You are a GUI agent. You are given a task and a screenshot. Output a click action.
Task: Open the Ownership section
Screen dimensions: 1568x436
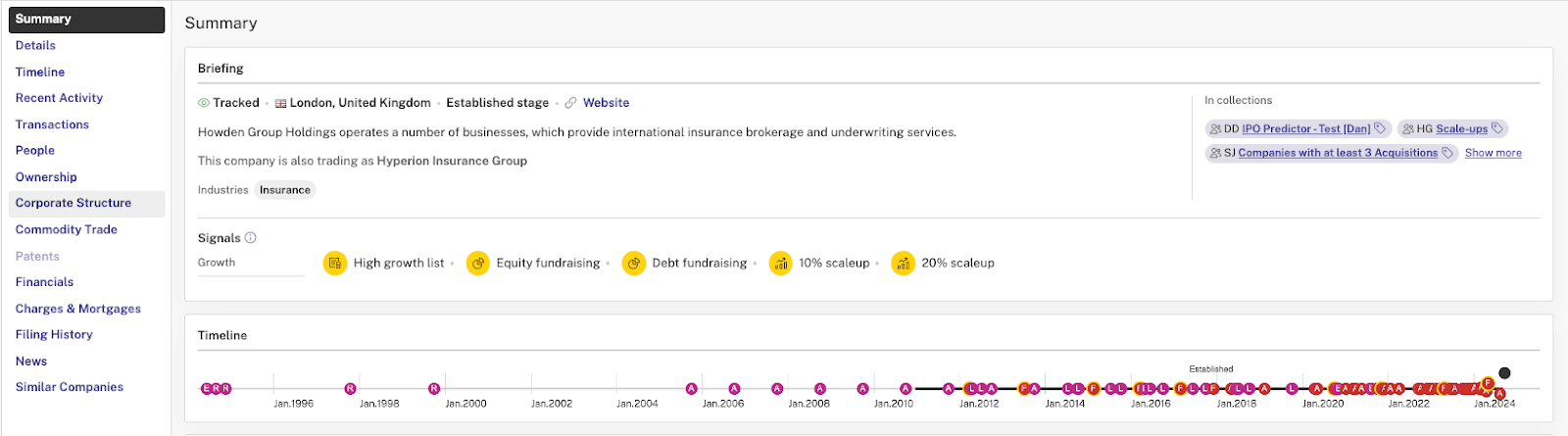pos(46,177)
